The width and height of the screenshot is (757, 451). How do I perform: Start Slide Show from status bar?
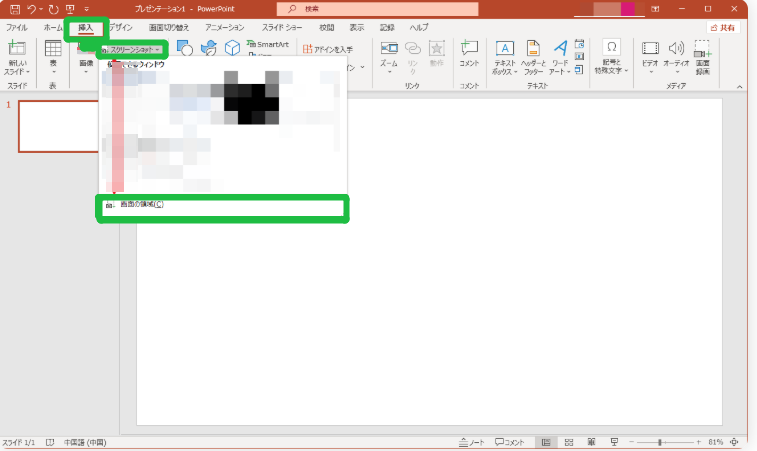click(x=614, y=442)
